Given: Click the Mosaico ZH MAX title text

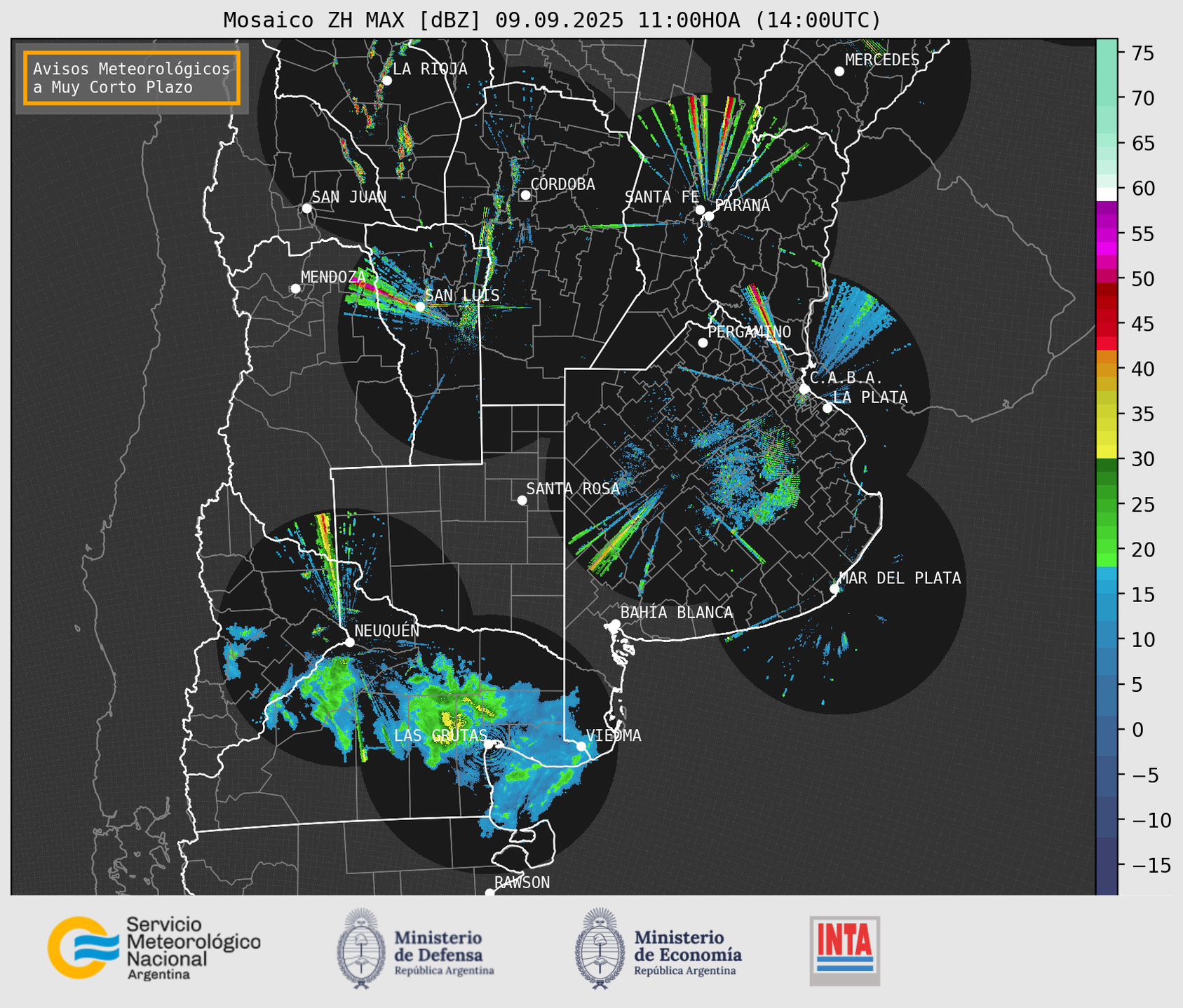Looking at the screenshot, I should tap(552, 20).
